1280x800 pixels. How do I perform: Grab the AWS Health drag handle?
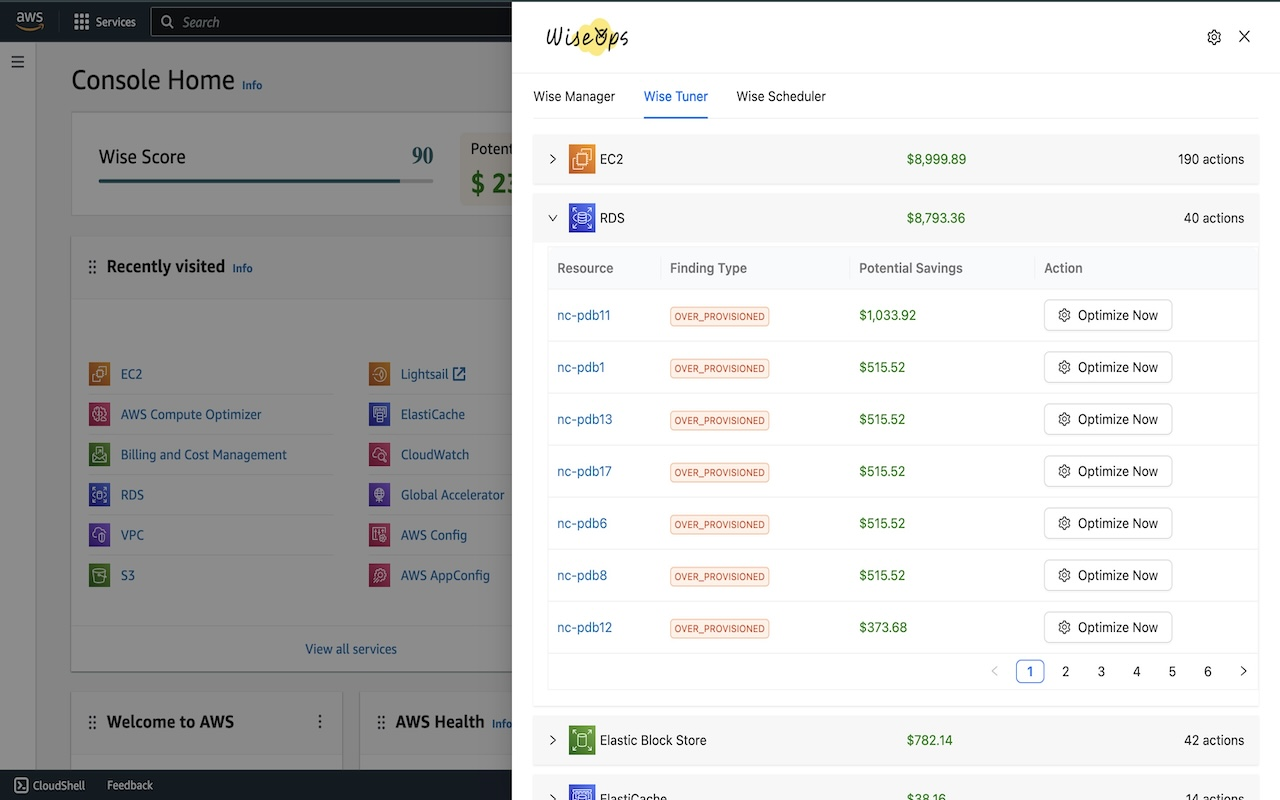point(381,722)
